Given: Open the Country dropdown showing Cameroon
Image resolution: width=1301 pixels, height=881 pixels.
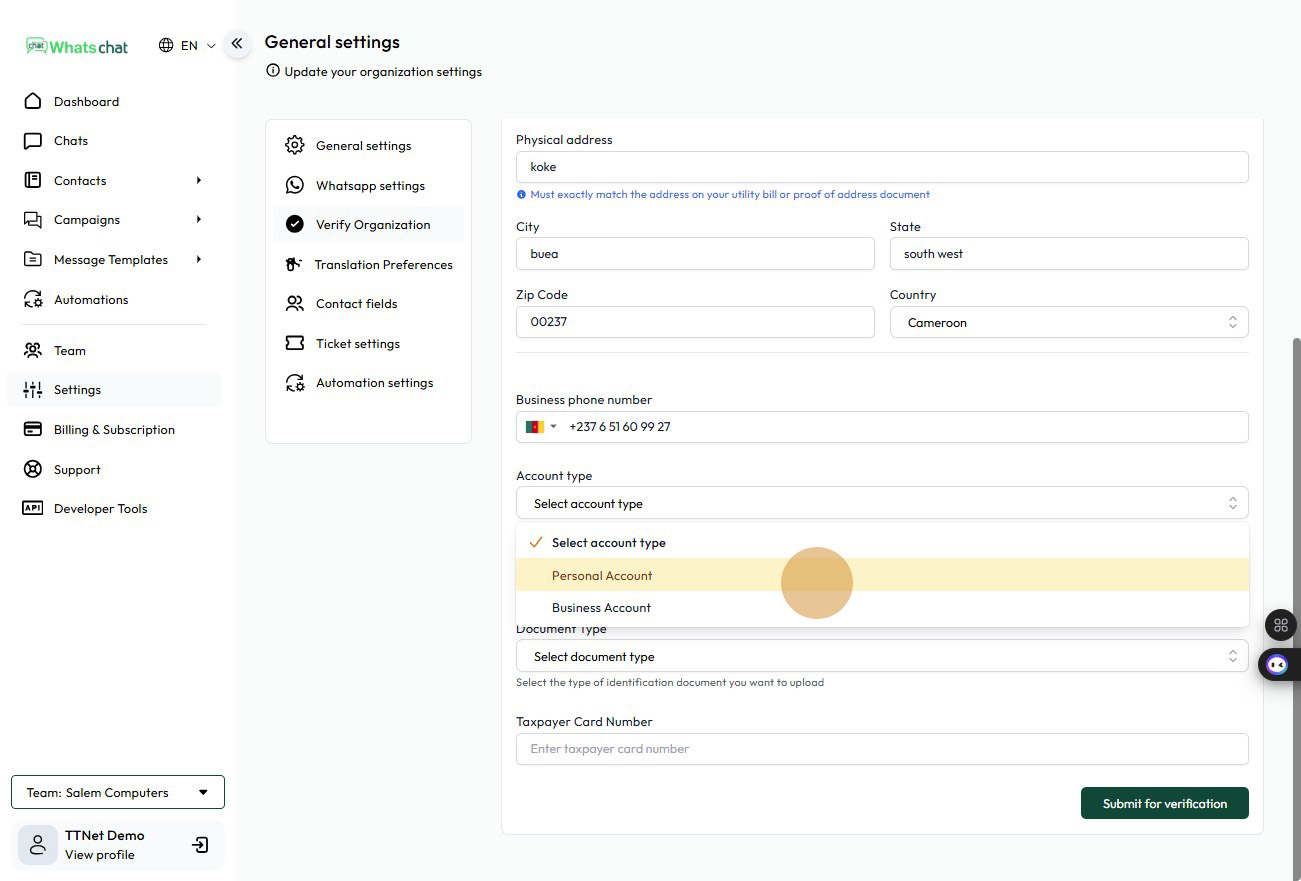Looking at the screenshot, I should coord(1068,323).
